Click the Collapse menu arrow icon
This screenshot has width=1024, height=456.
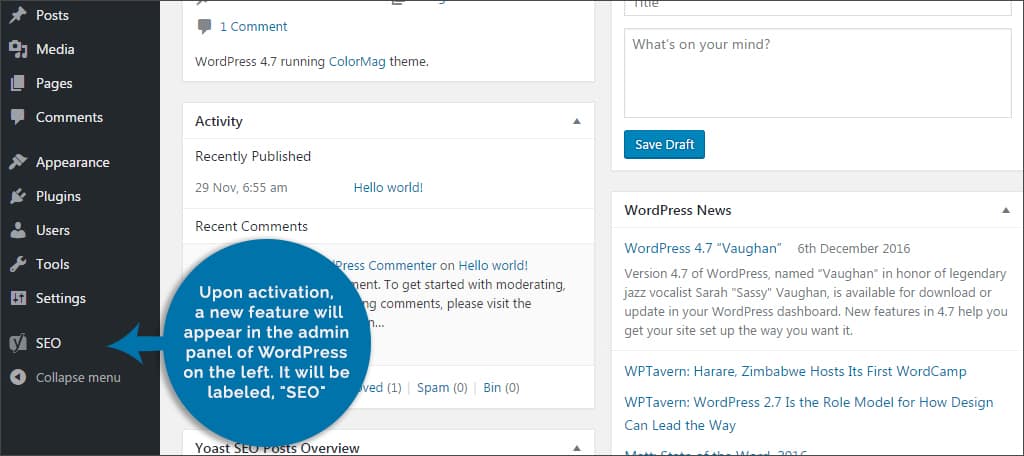pos(18,377)
